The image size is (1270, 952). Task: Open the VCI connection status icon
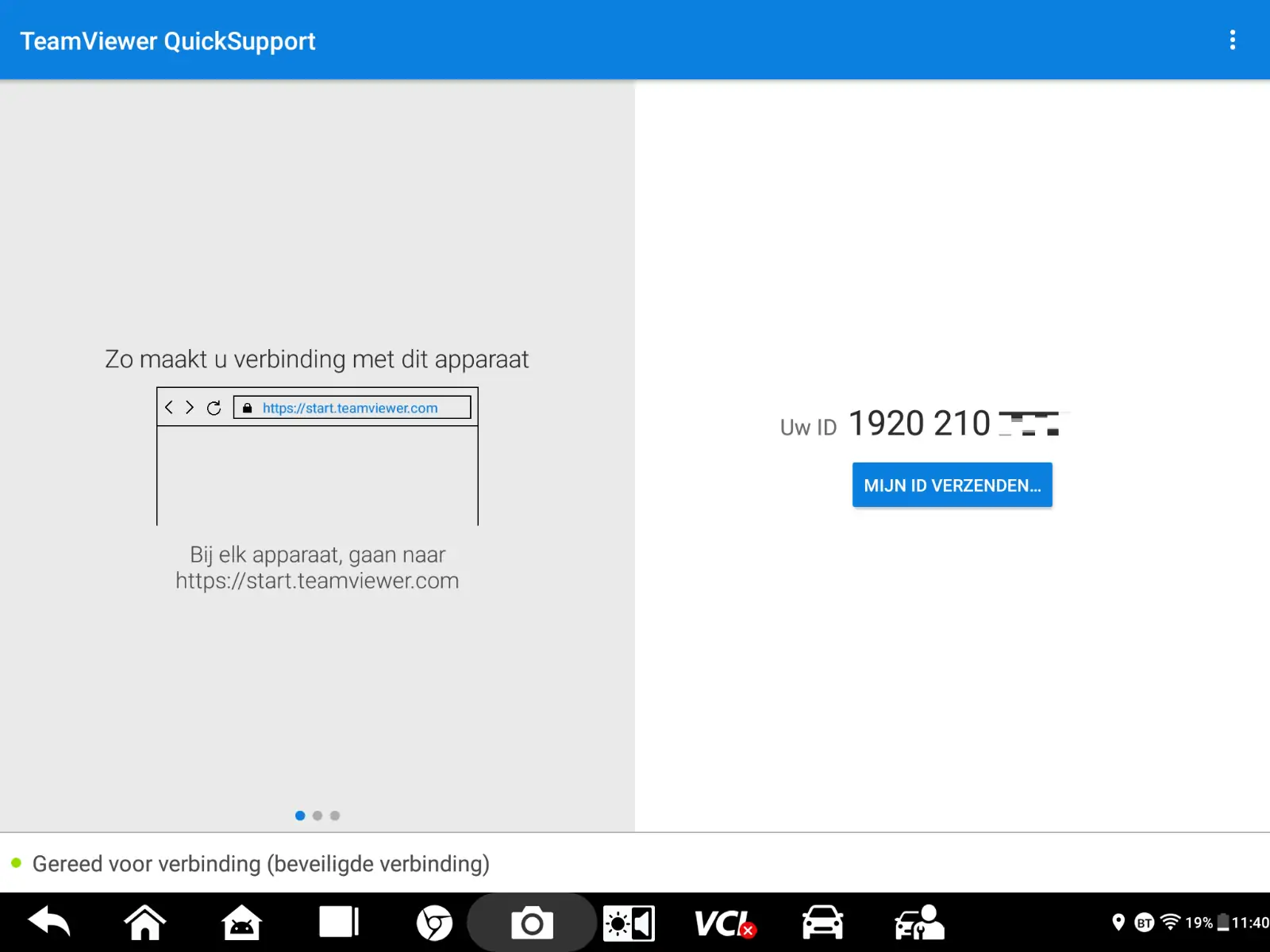pyautogui.click(x=725, y=923)
